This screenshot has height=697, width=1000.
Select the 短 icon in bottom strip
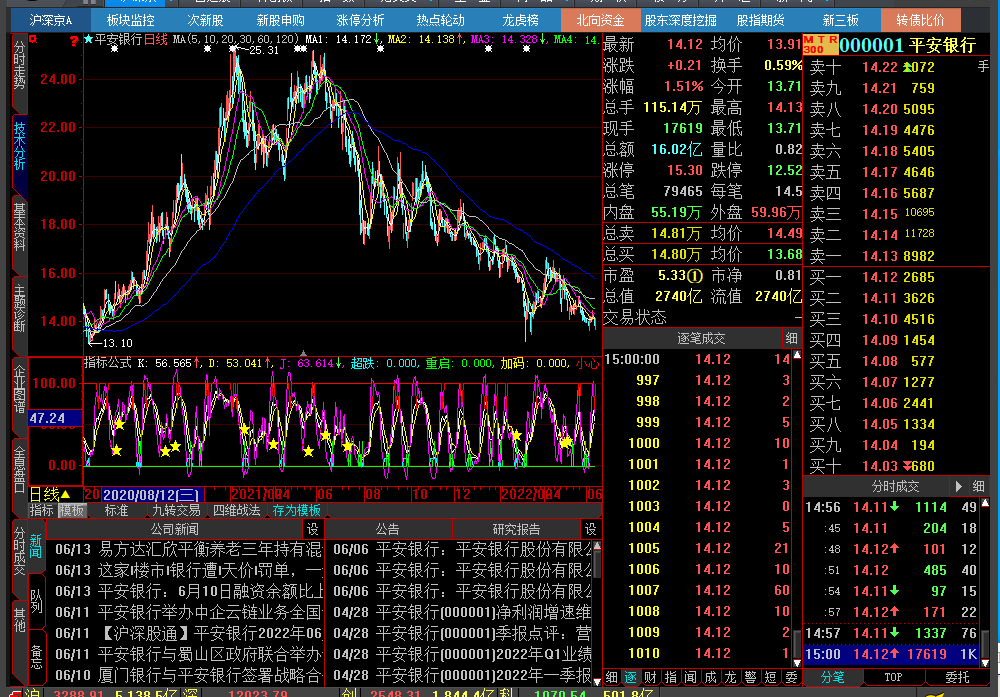[x=770, y=677]
